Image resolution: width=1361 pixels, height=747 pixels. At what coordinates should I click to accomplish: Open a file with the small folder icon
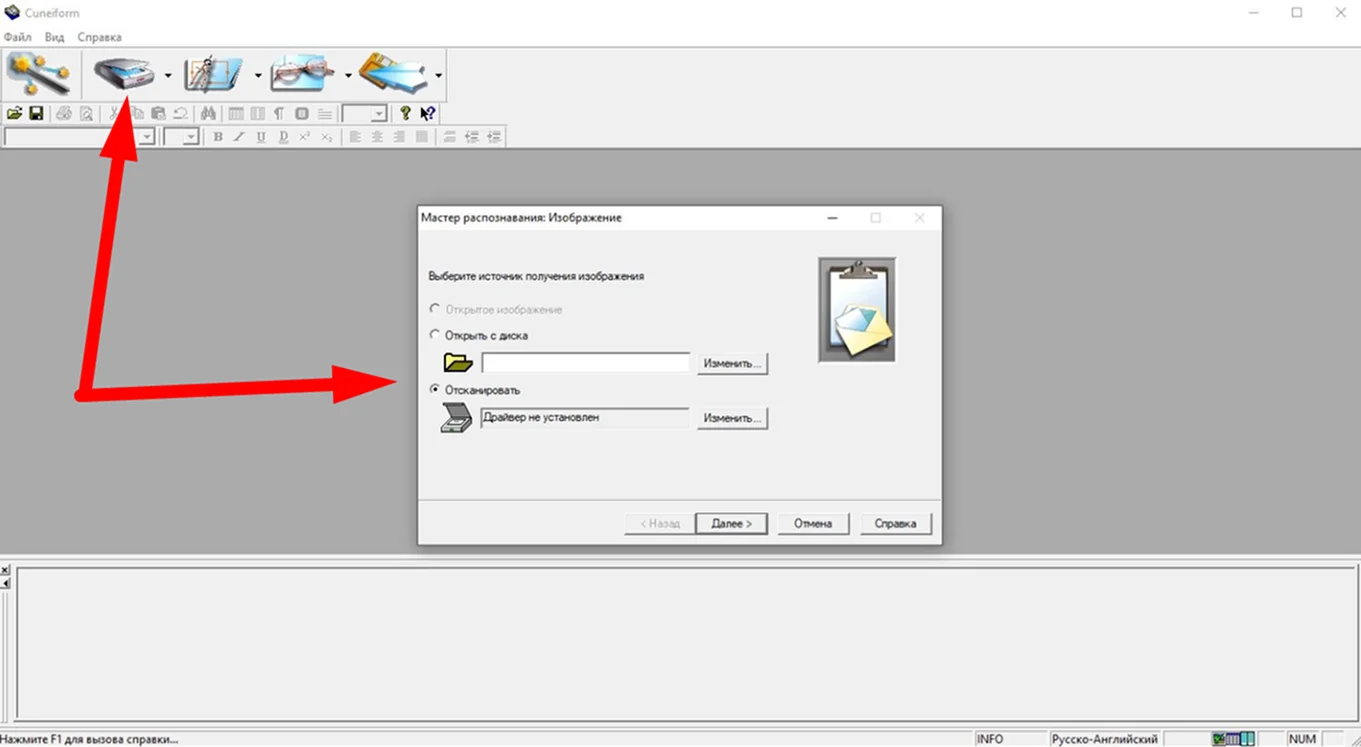tap(14, 114)
